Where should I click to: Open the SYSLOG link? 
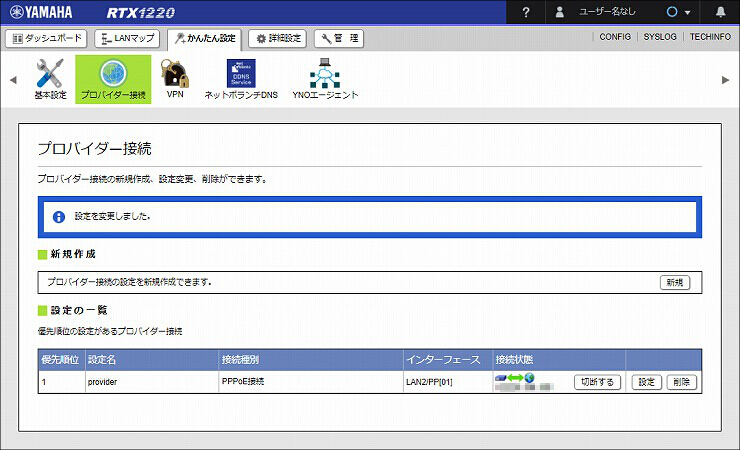[660, 37]
